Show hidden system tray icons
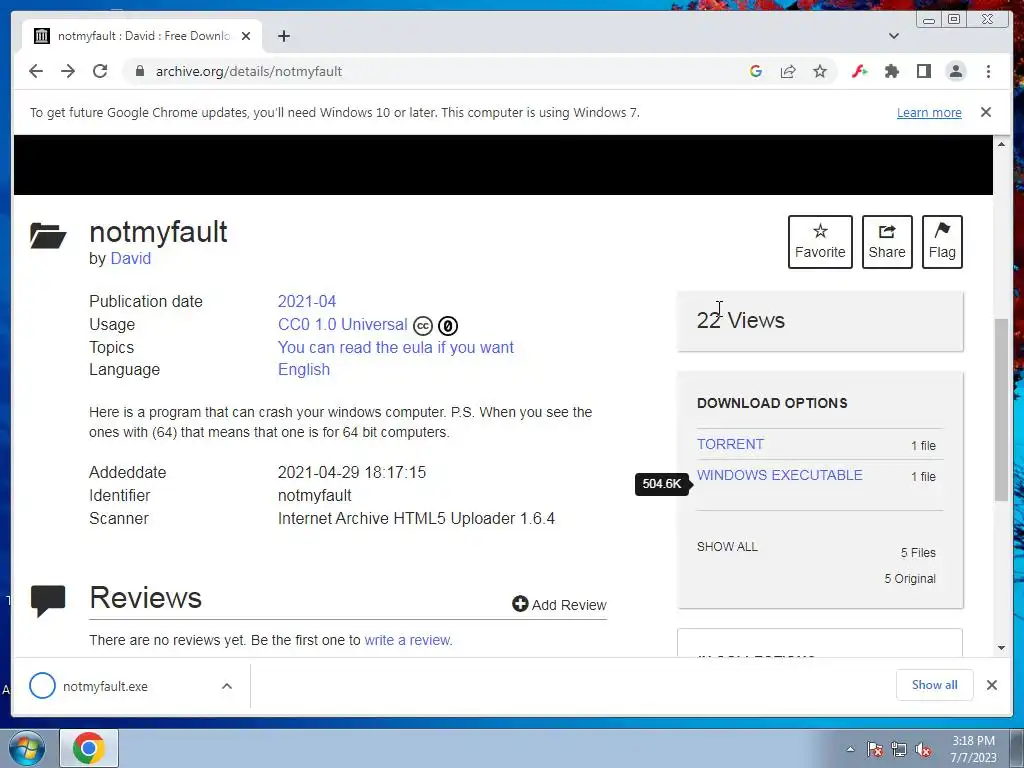 pyautogui.click(x=850, y=750)
